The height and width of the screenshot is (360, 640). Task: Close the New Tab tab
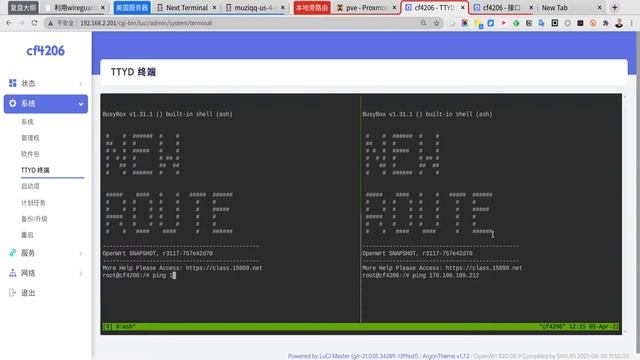click(599, 7)
